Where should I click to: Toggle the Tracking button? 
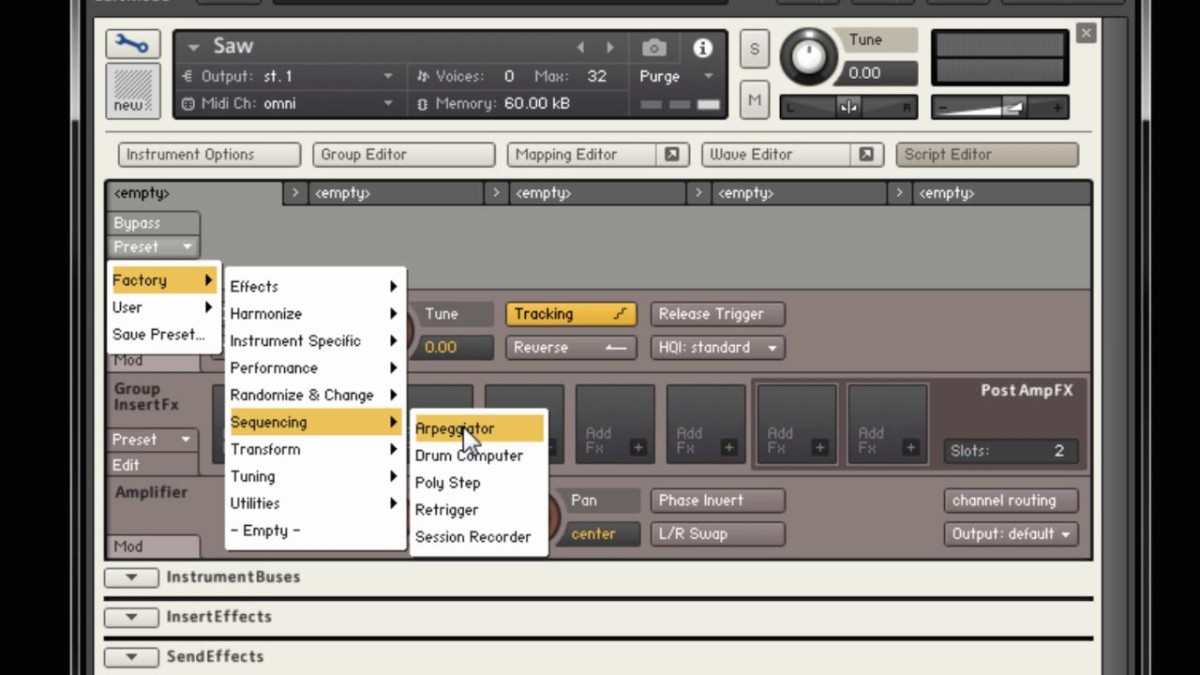(570, 314)
